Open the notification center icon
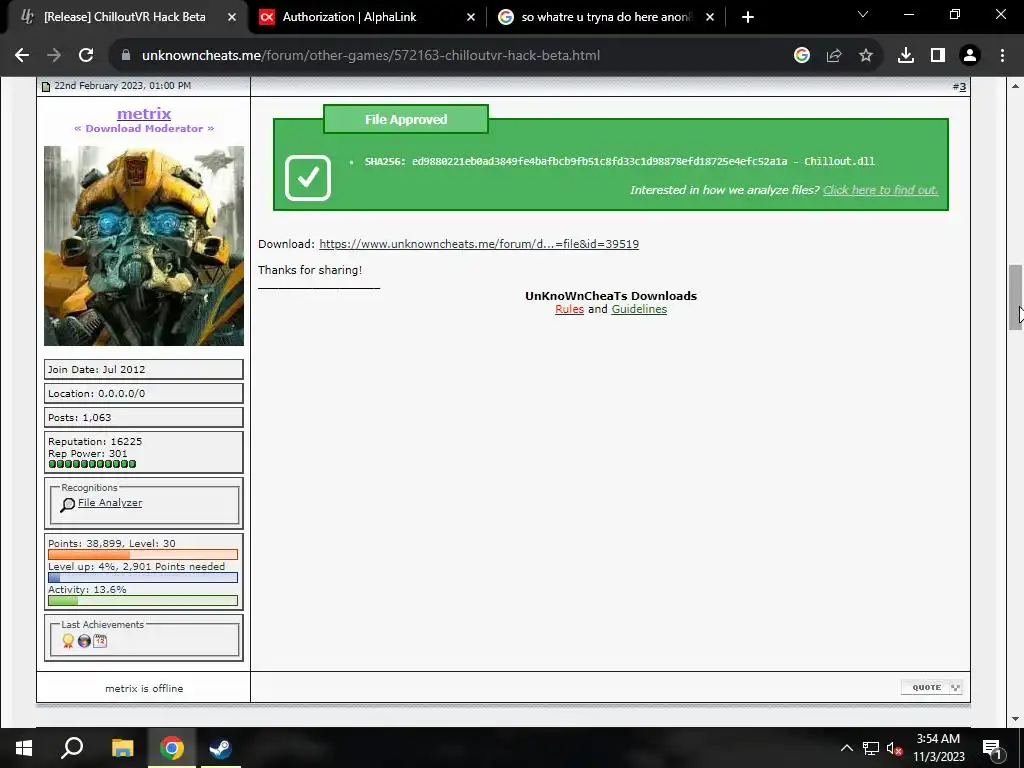Viewport: 1024px width, 768px height. [992, 748]
